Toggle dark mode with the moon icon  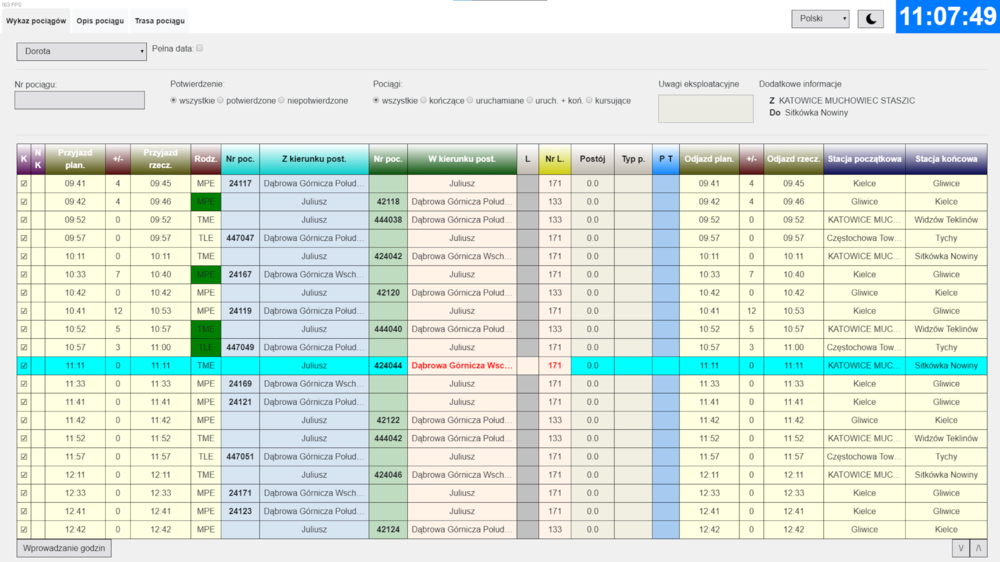tap(870, 19)
